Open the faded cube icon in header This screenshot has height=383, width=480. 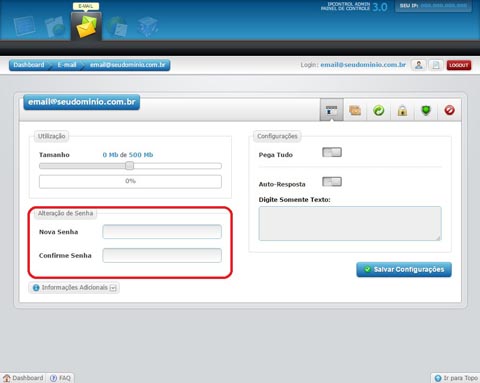coord(147,27)
